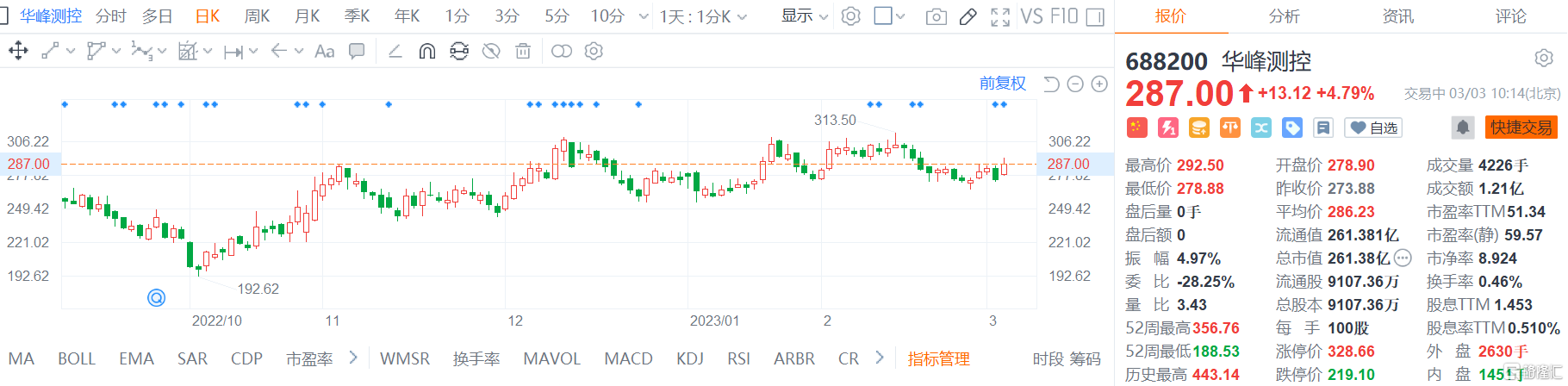This screenshot has height=386, width=1568.
Task: Click the China flag market icon
Action: [1136, 128]
